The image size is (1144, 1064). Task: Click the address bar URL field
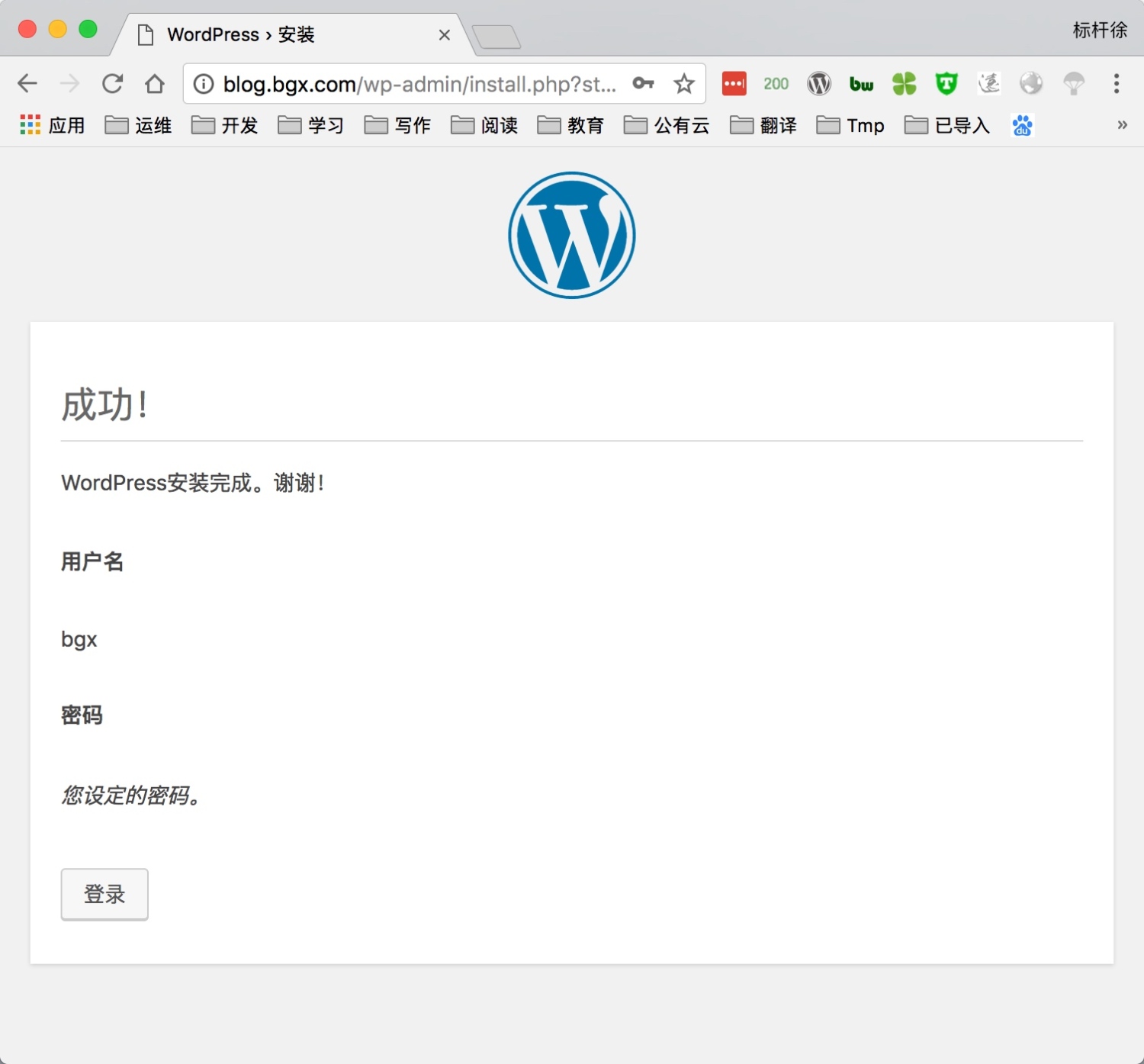pyautogui.click(x=418, y=84)
